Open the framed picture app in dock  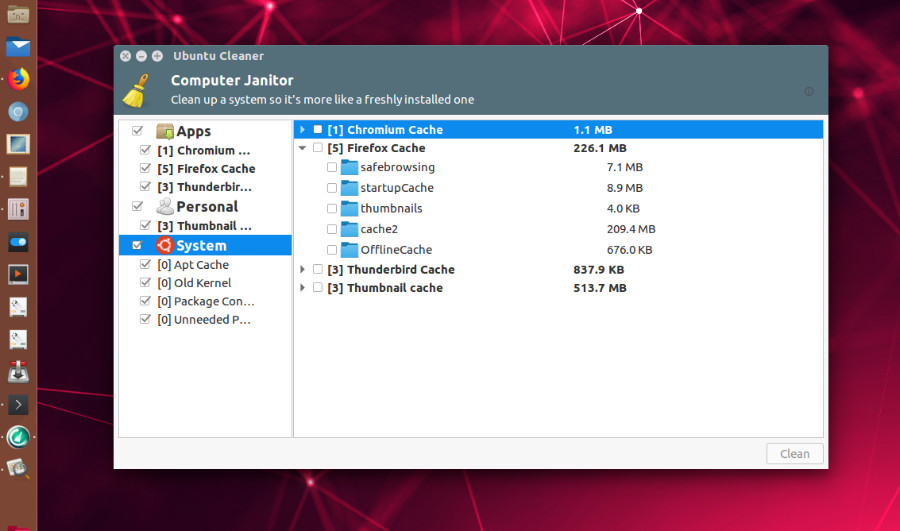(x=18, y=144)
